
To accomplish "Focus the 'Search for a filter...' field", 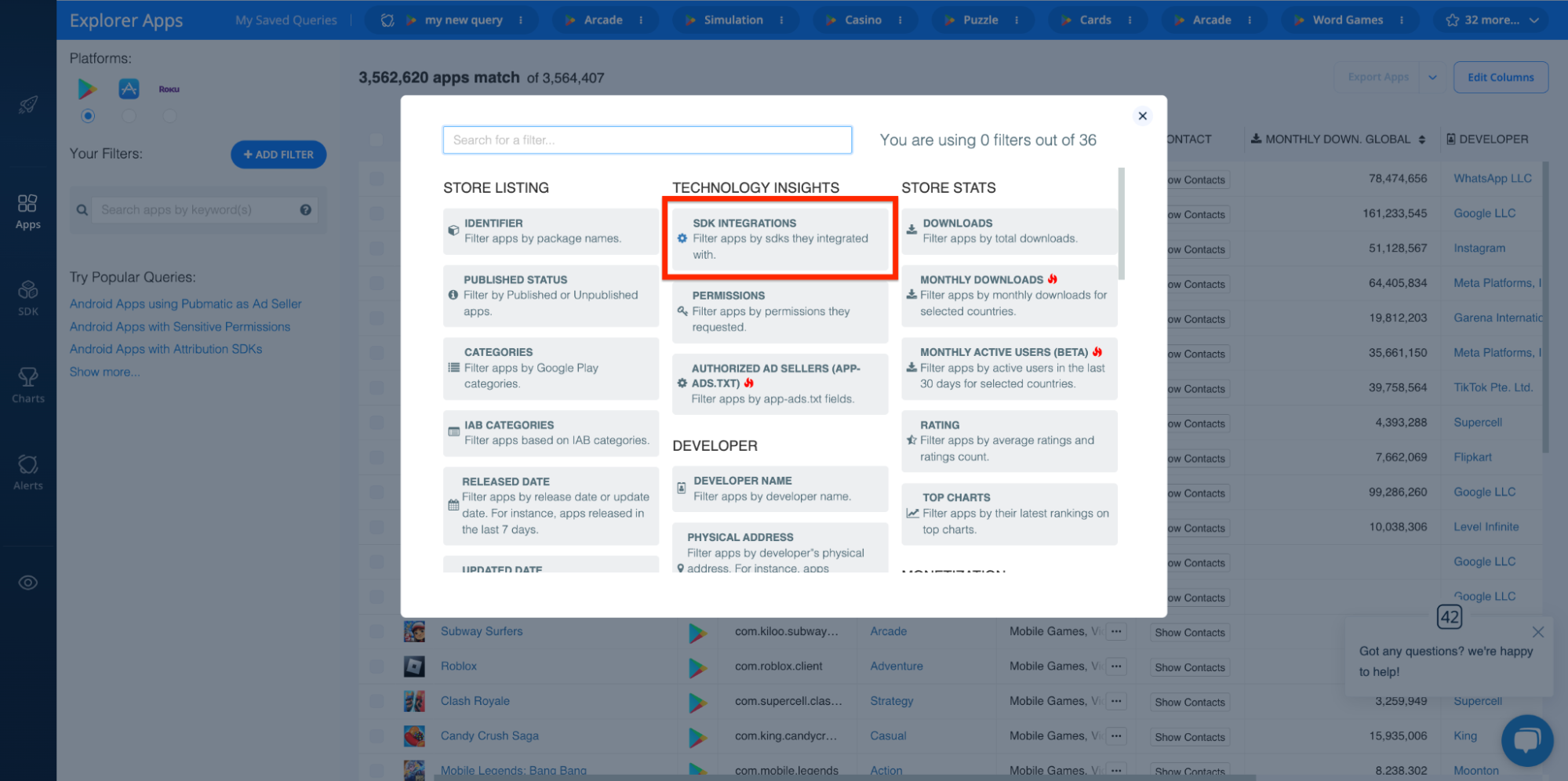I will [647, 140].
